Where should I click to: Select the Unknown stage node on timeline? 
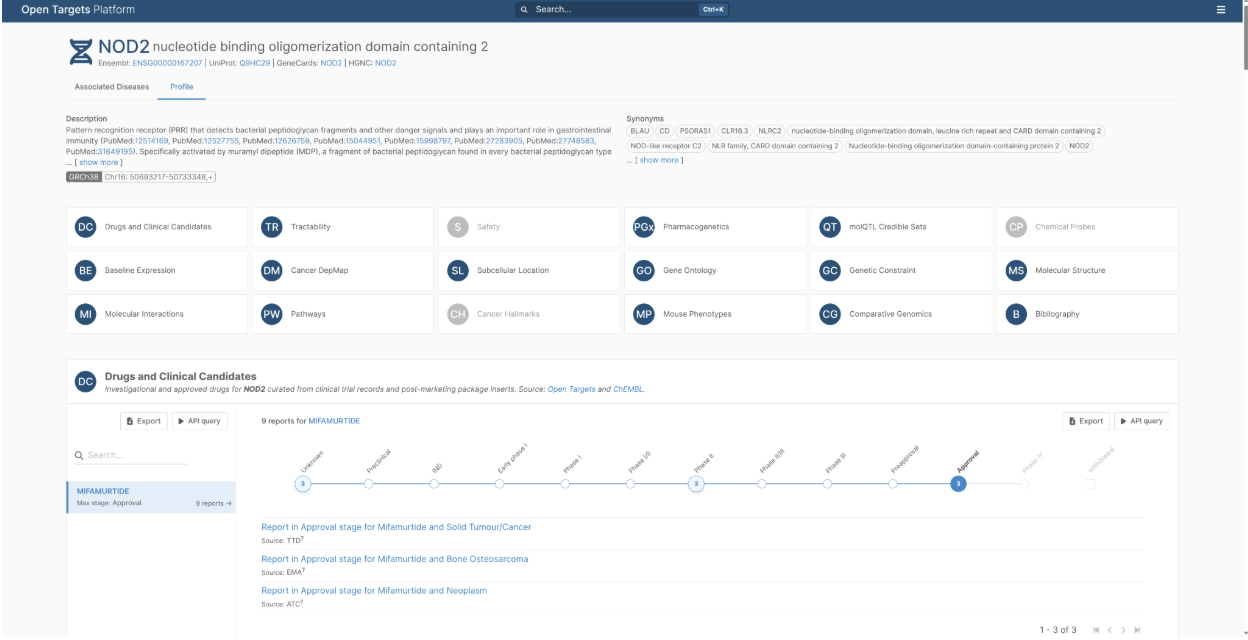click(x=303, y=484)
